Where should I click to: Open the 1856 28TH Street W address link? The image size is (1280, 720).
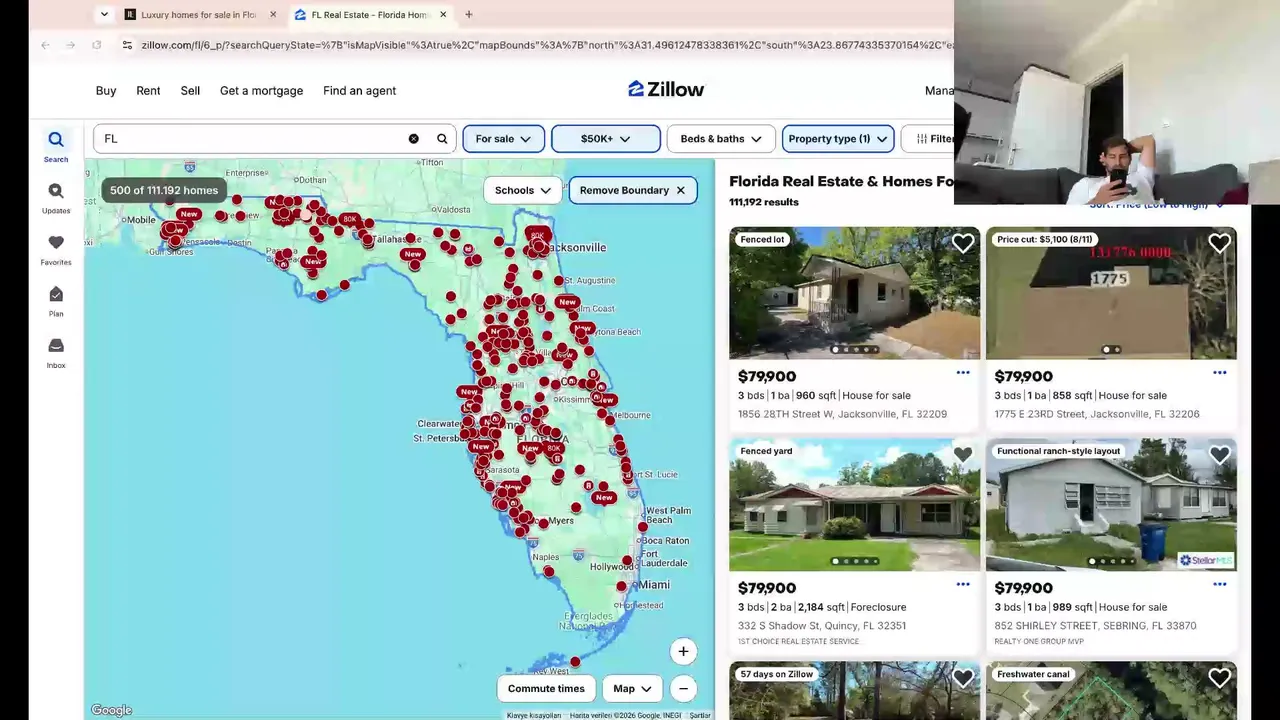pyautogui.click(x=842, y=414)
